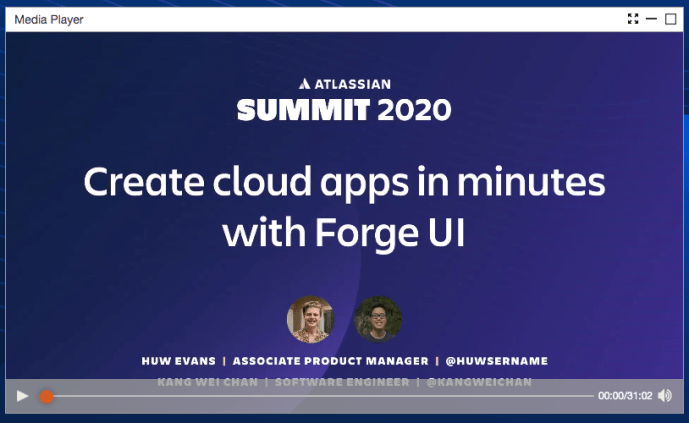Click the 'HUW EVANS' name text
This screenshot has height=423, width=689.
click(177, 361)
